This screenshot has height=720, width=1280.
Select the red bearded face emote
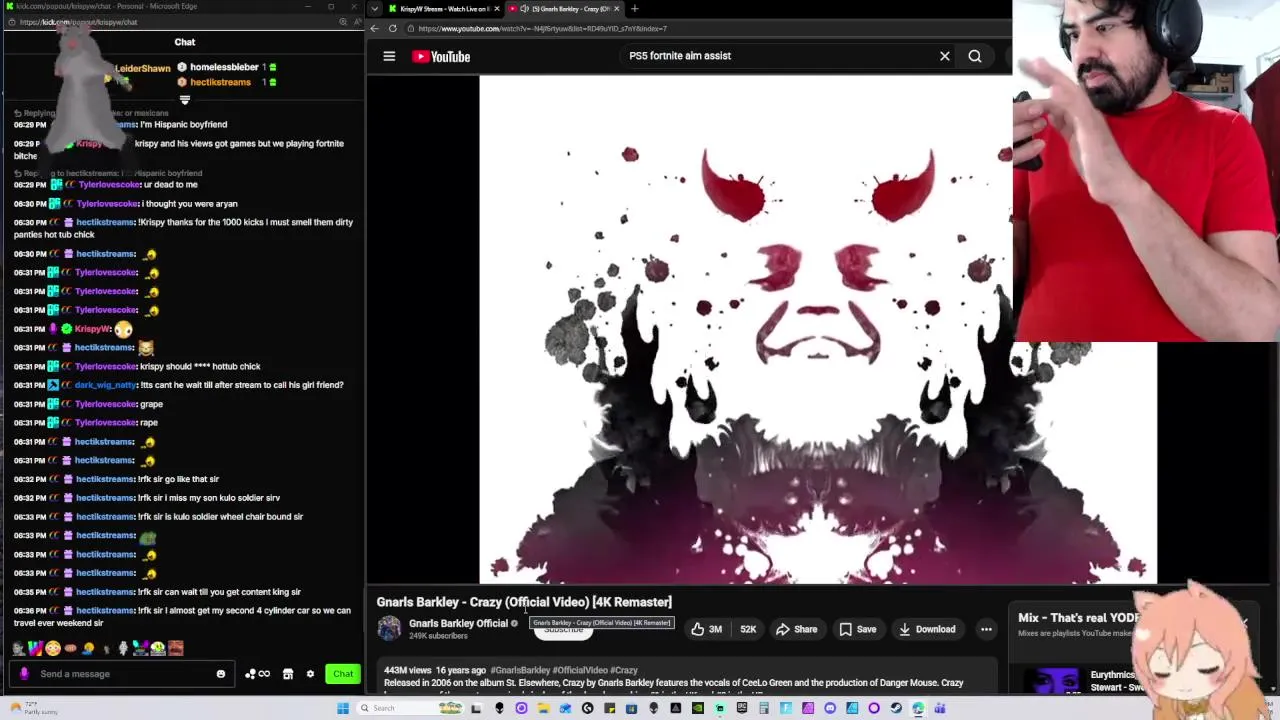pyautogui.click(x=175, y=648)
